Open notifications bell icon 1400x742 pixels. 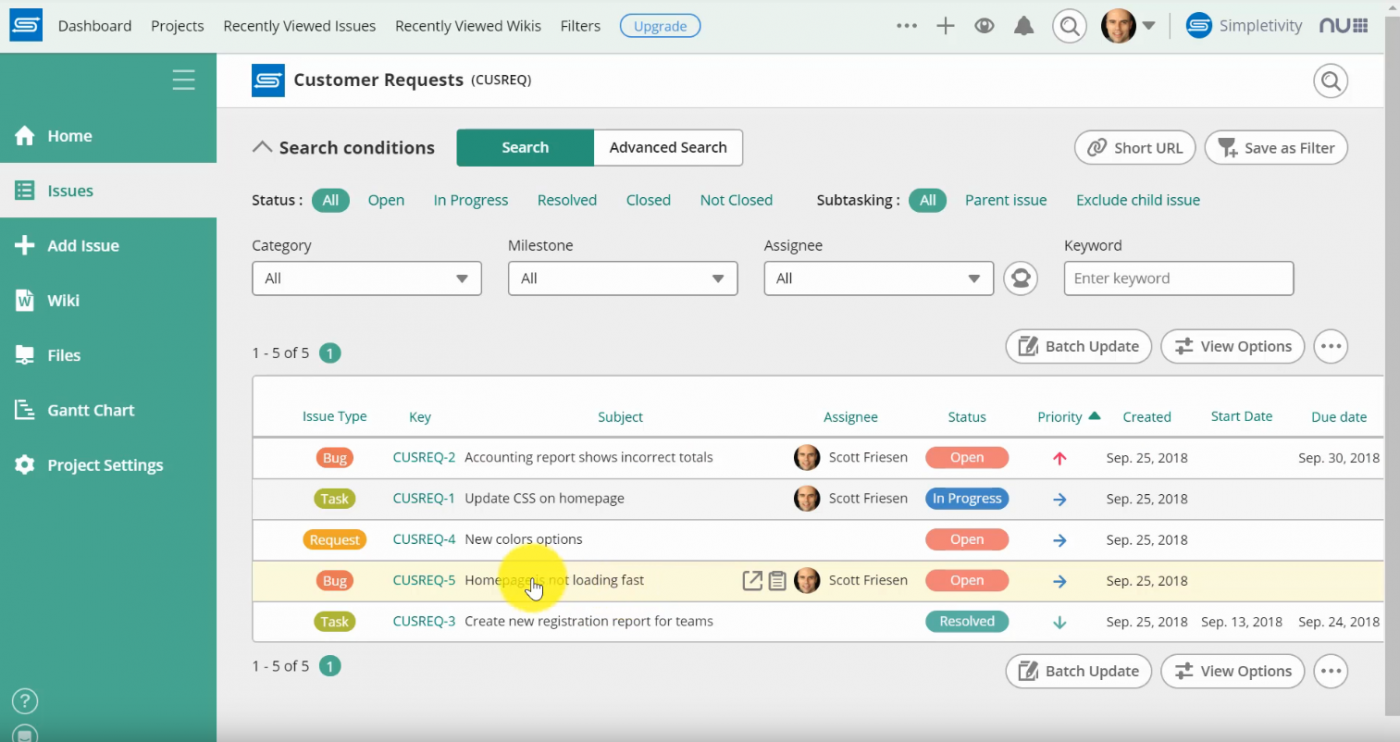[1023, 26]
